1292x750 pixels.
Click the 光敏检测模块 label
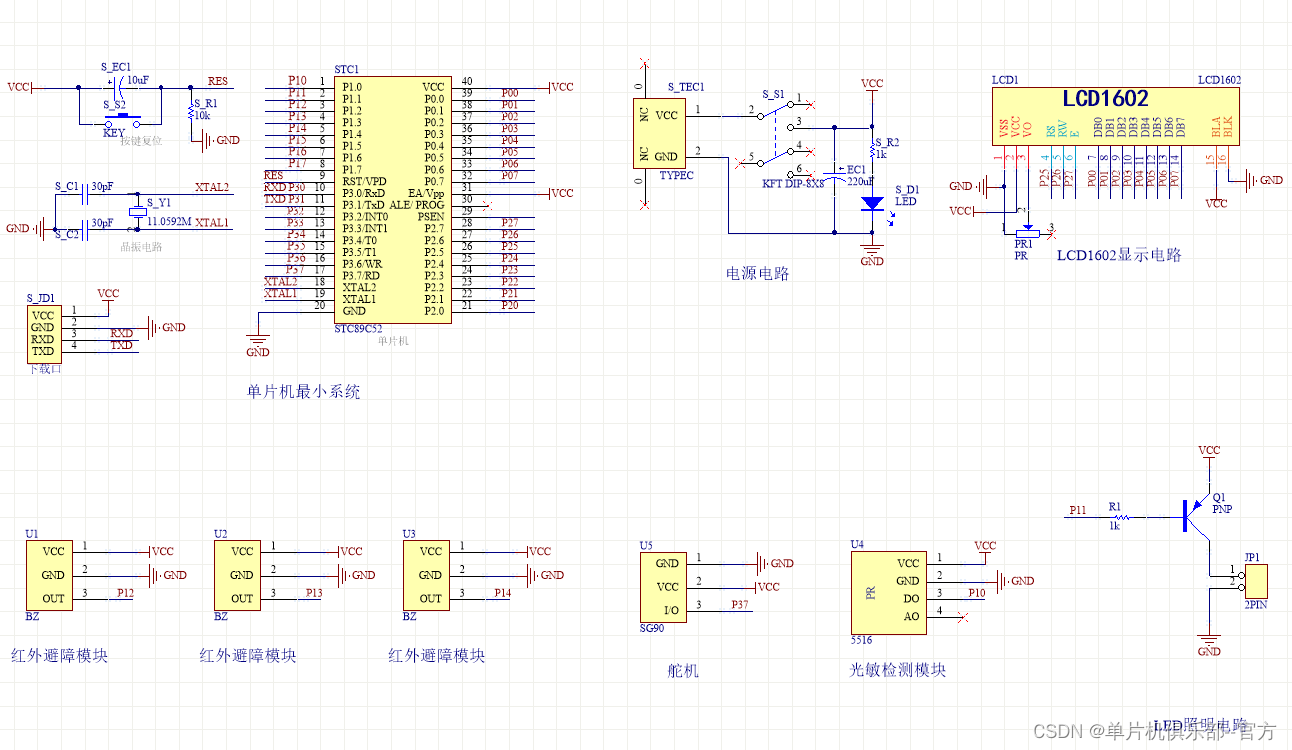897,670
